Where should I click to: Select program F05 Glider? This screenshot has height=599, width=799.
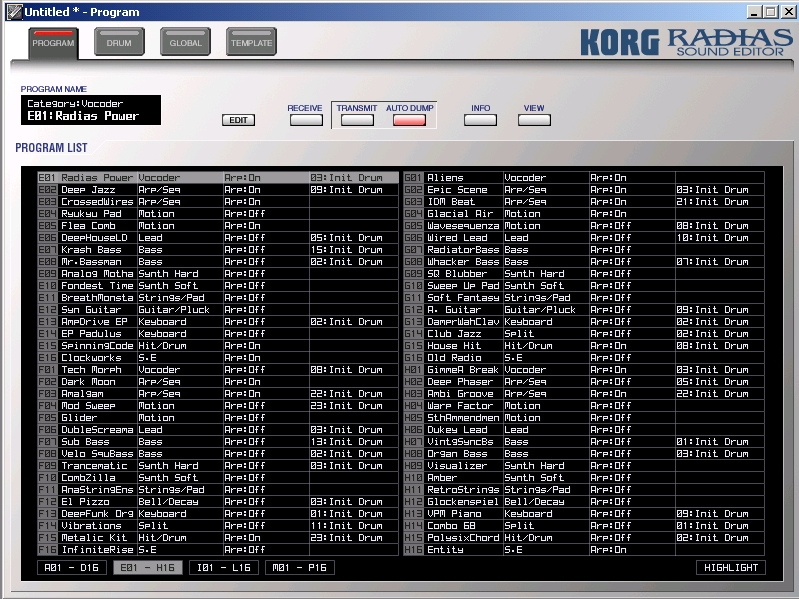(x=218, y=418)
